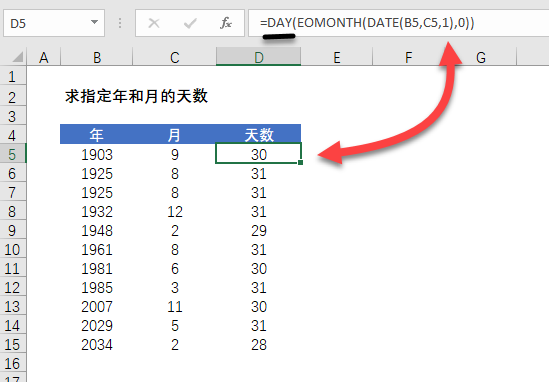The height and width of the screenshot is (382, 549).
Task: Select row 9 header
Action: point(12,230)
